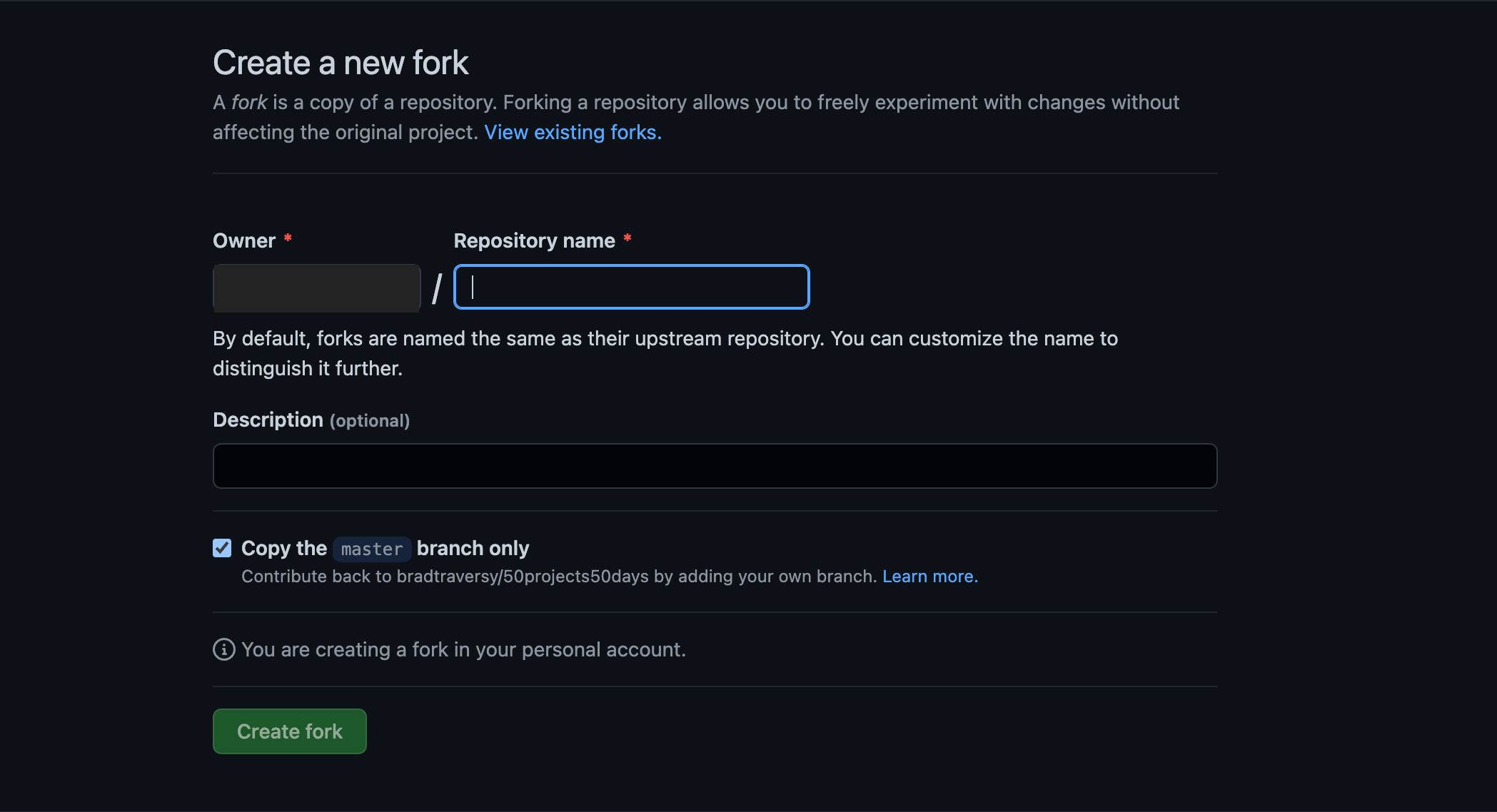Focus the Repository name input field
Image resolution: width=1497 pixels, height=812 pixels.
pyautogui.click(x=631, y=287)
